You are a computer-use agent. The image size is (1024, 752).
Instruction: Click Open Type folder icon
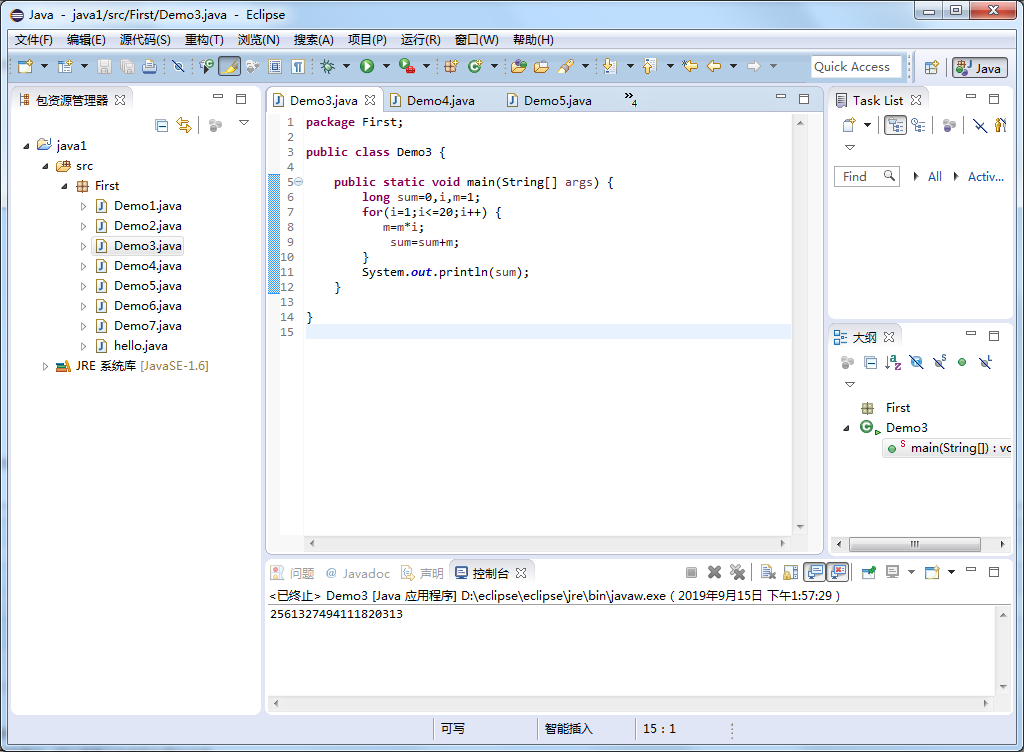[x=519, y=66]
